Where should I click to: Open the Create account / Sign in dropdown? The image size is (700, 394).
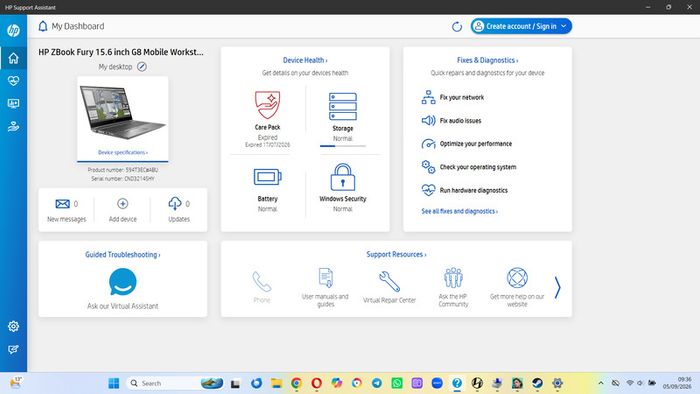pos(521,26)
